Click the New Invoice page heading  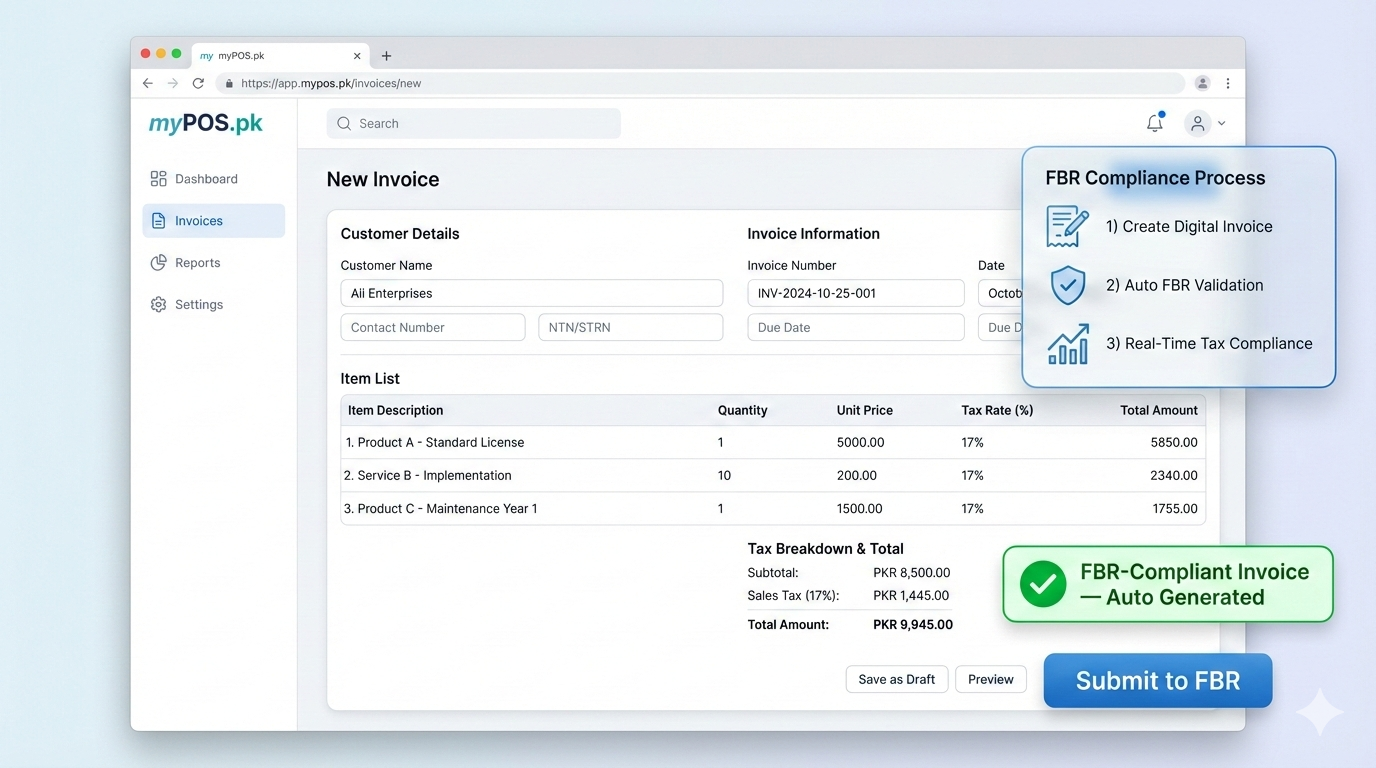383,179
